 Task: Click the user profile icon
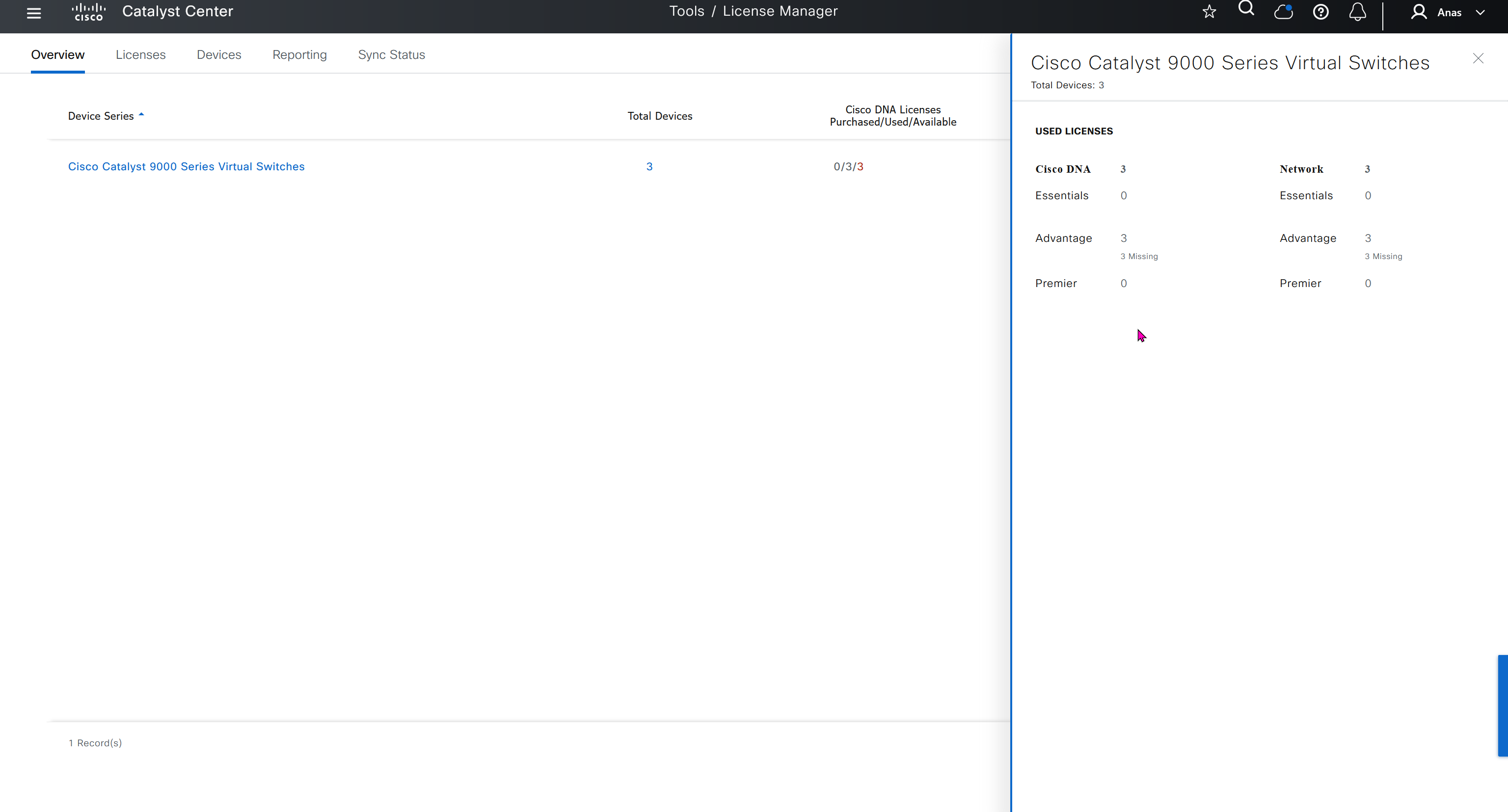[x=1419, y=12]
